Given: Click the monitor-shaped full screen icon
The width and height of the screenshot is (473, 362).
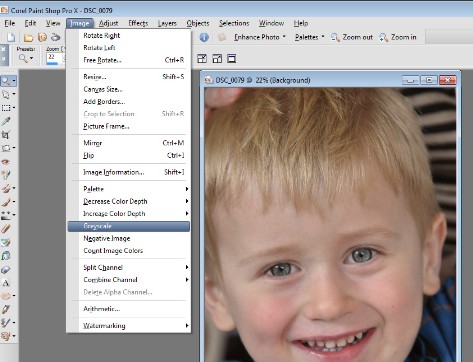Looking at the screenshot, I should (232, 59).
